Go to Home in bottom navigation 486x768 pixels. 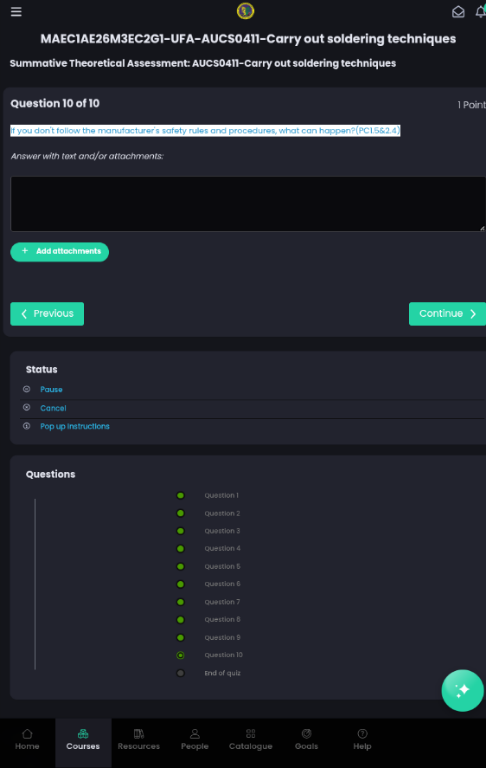pos(27,740)
